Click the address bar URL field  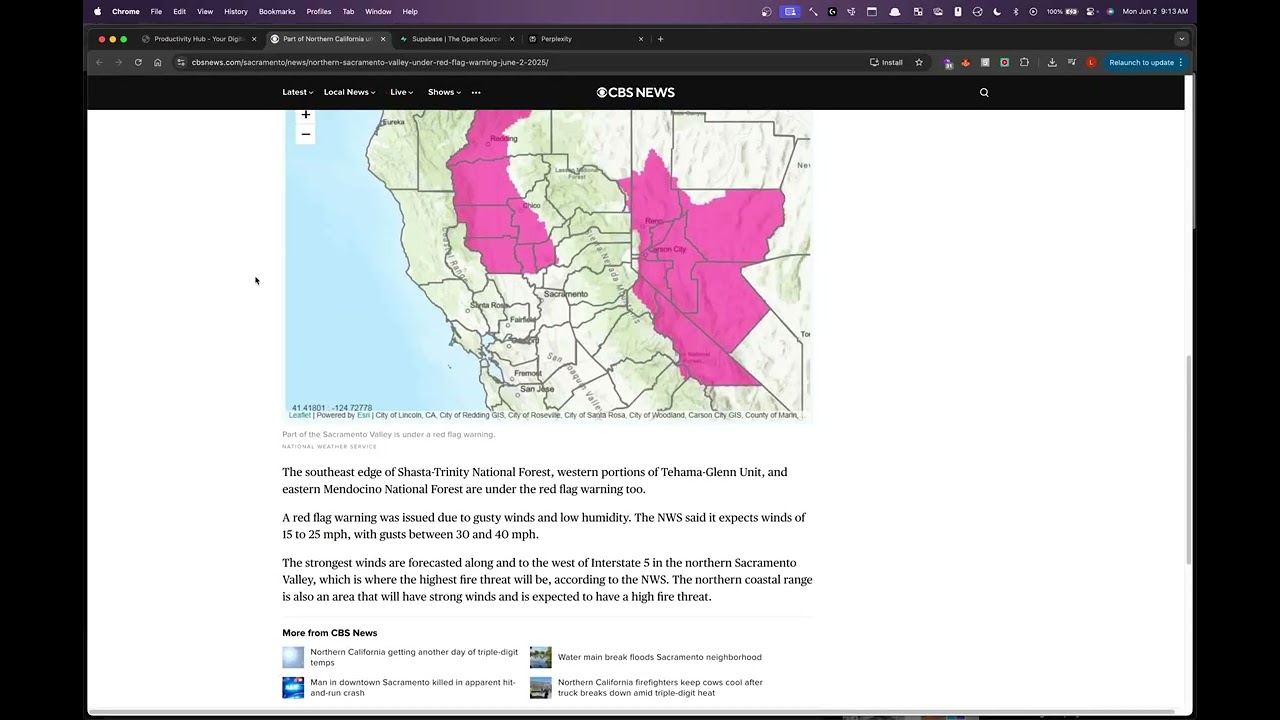click(520, 62)
